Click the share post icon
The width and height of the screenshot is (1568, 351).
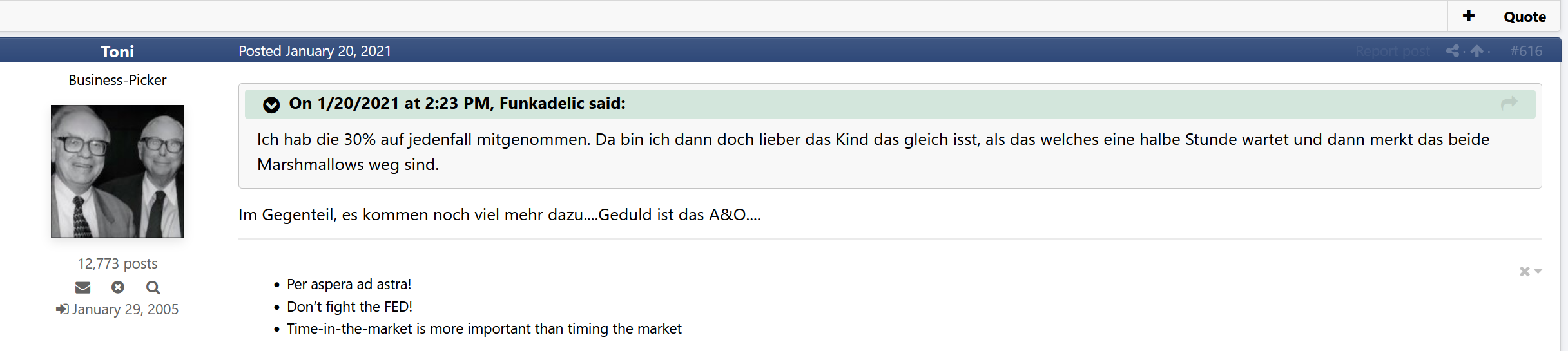point(1452,51)
